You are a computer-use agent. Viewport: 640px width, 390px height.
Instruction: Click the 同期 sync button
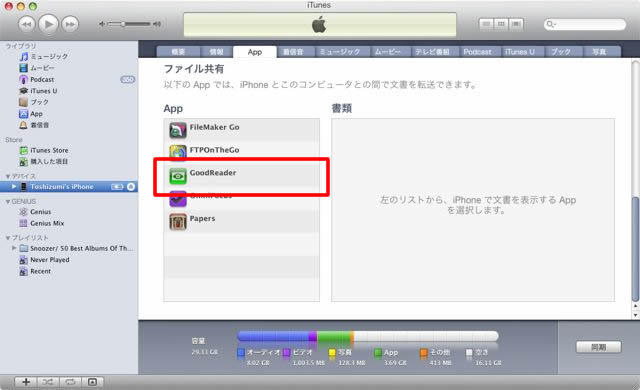click(598, 347)
